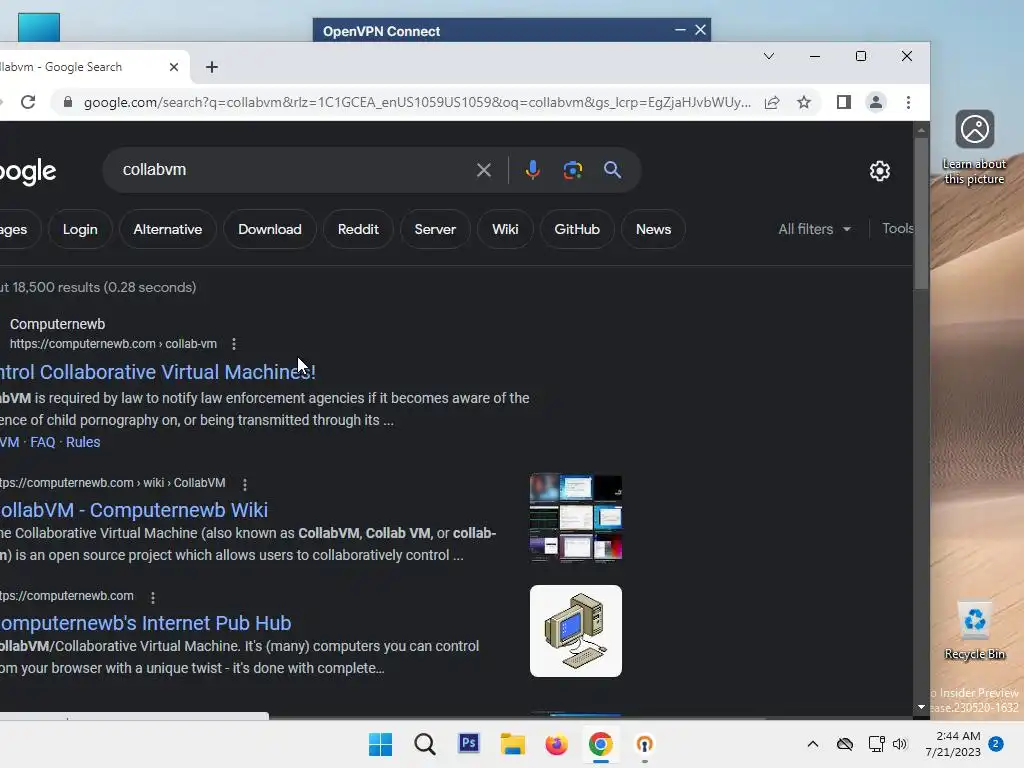The width and height of the screenshot is (1024, 768).
Task: Close the Google Search tab
Action: [174, 67]
